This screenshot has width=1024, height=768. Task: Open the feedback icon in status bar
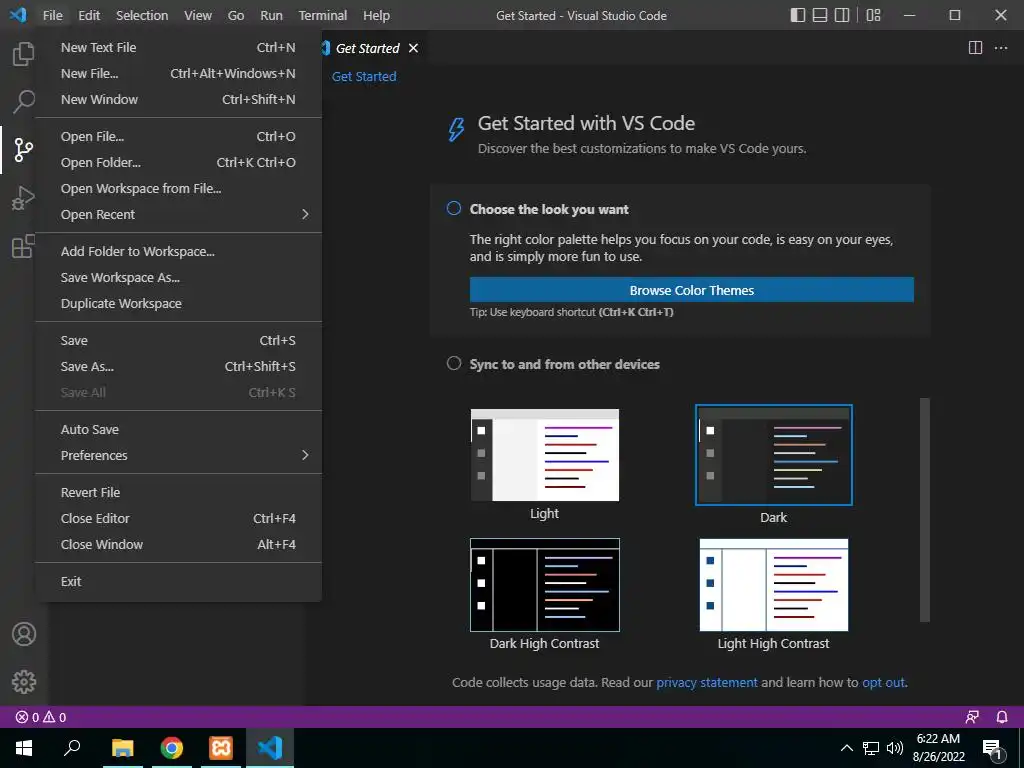coord(972,717)
